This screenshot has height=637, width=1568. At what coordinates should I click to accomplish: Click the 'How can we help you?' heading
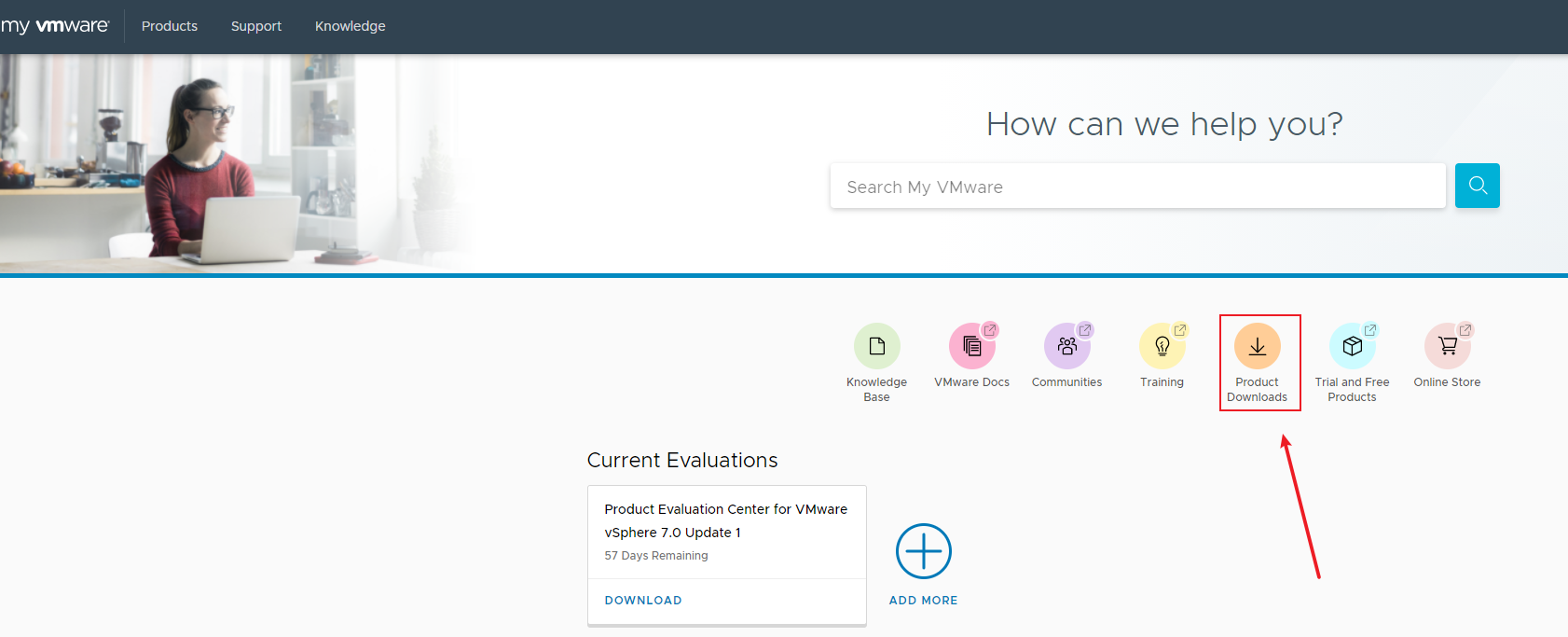coord(1164,124)
